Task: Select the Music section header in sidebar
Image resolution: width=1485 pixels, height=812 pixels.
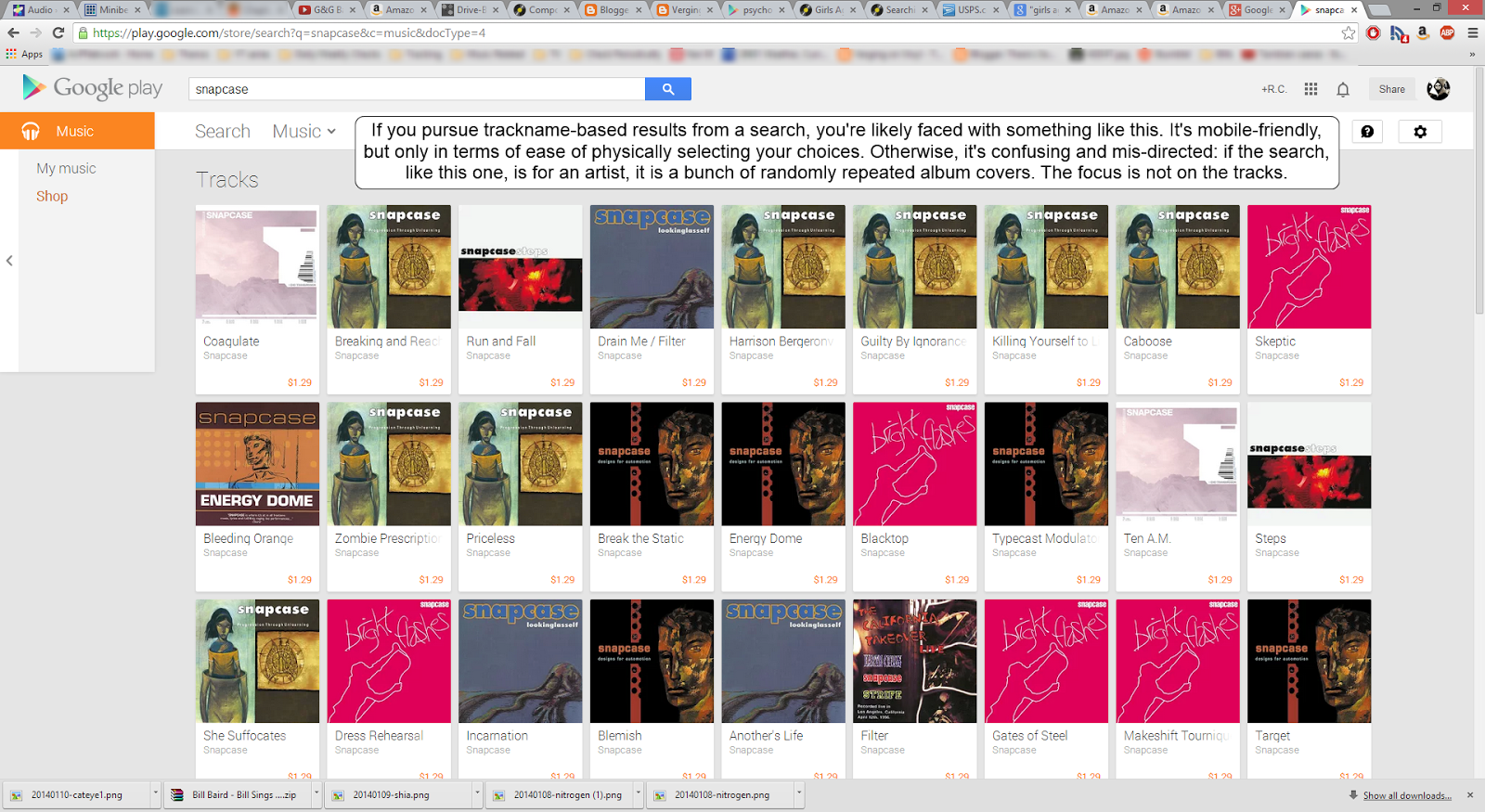Action: [77, 131]
